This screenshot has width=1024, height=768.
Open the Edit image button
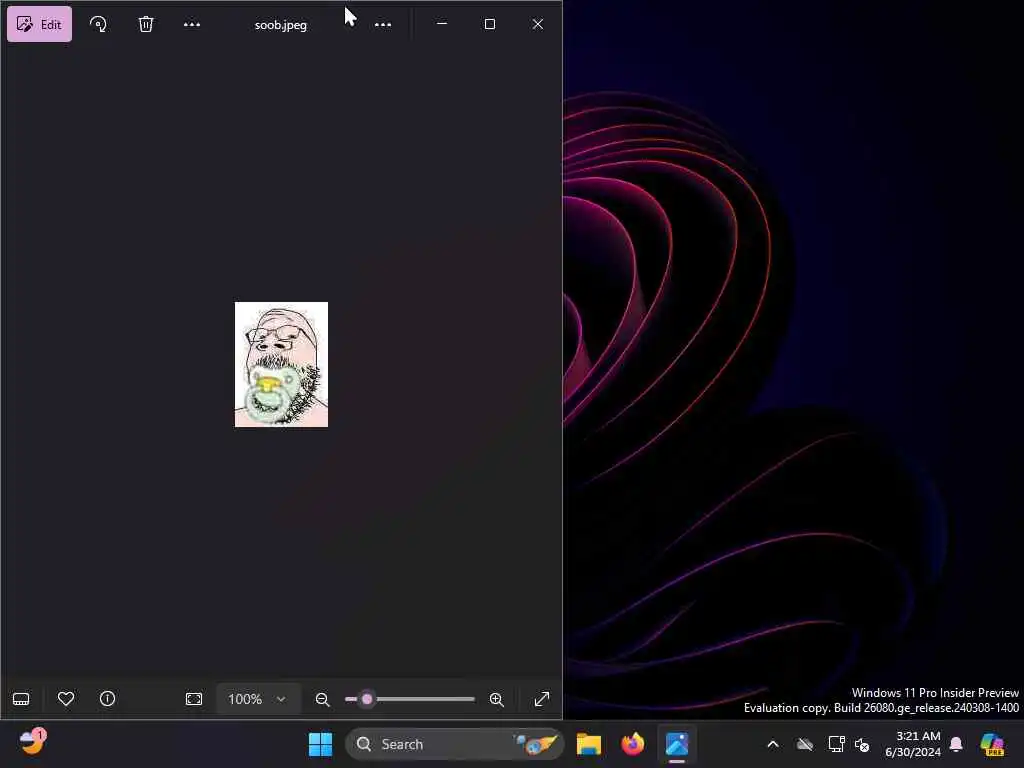(x=39, y=24)
